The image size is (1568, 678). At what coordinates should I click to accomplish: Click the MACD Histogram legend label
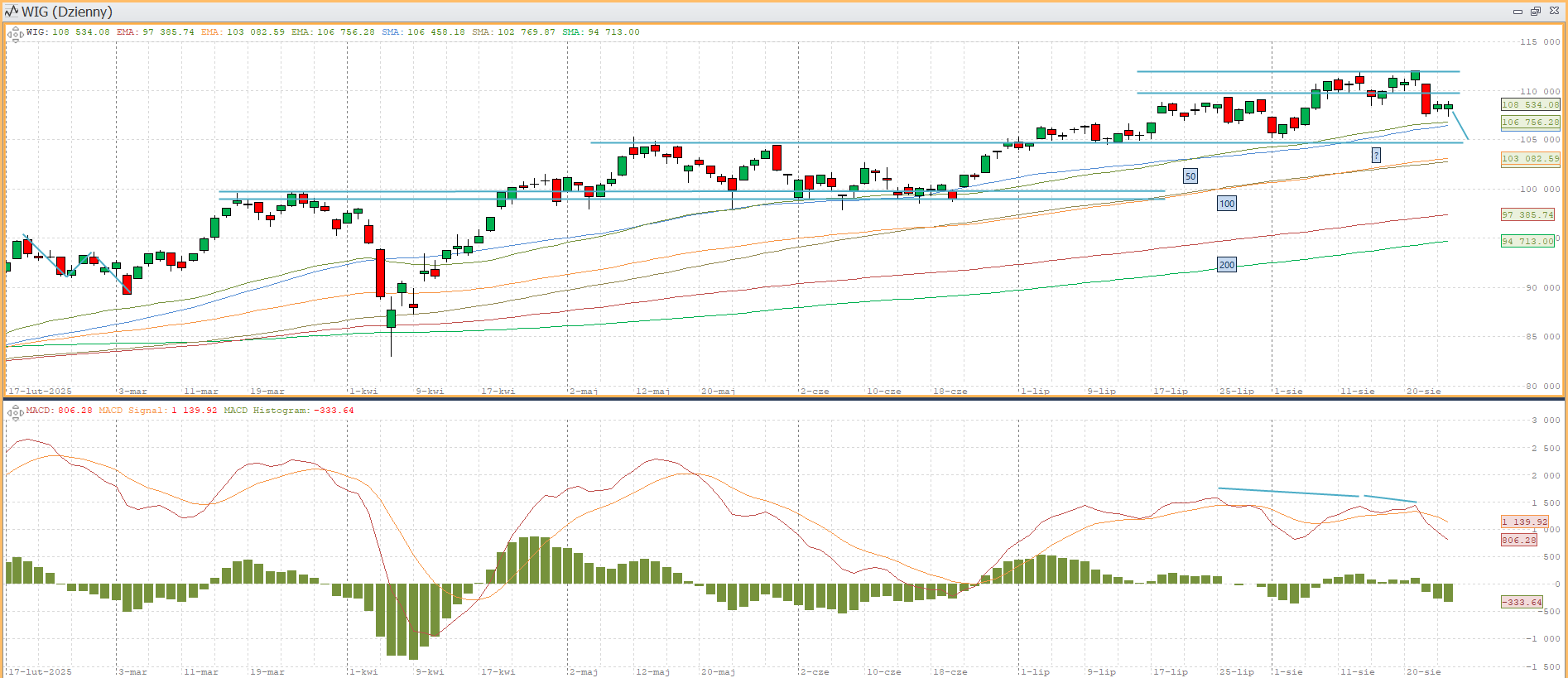(x=288, y=411)
